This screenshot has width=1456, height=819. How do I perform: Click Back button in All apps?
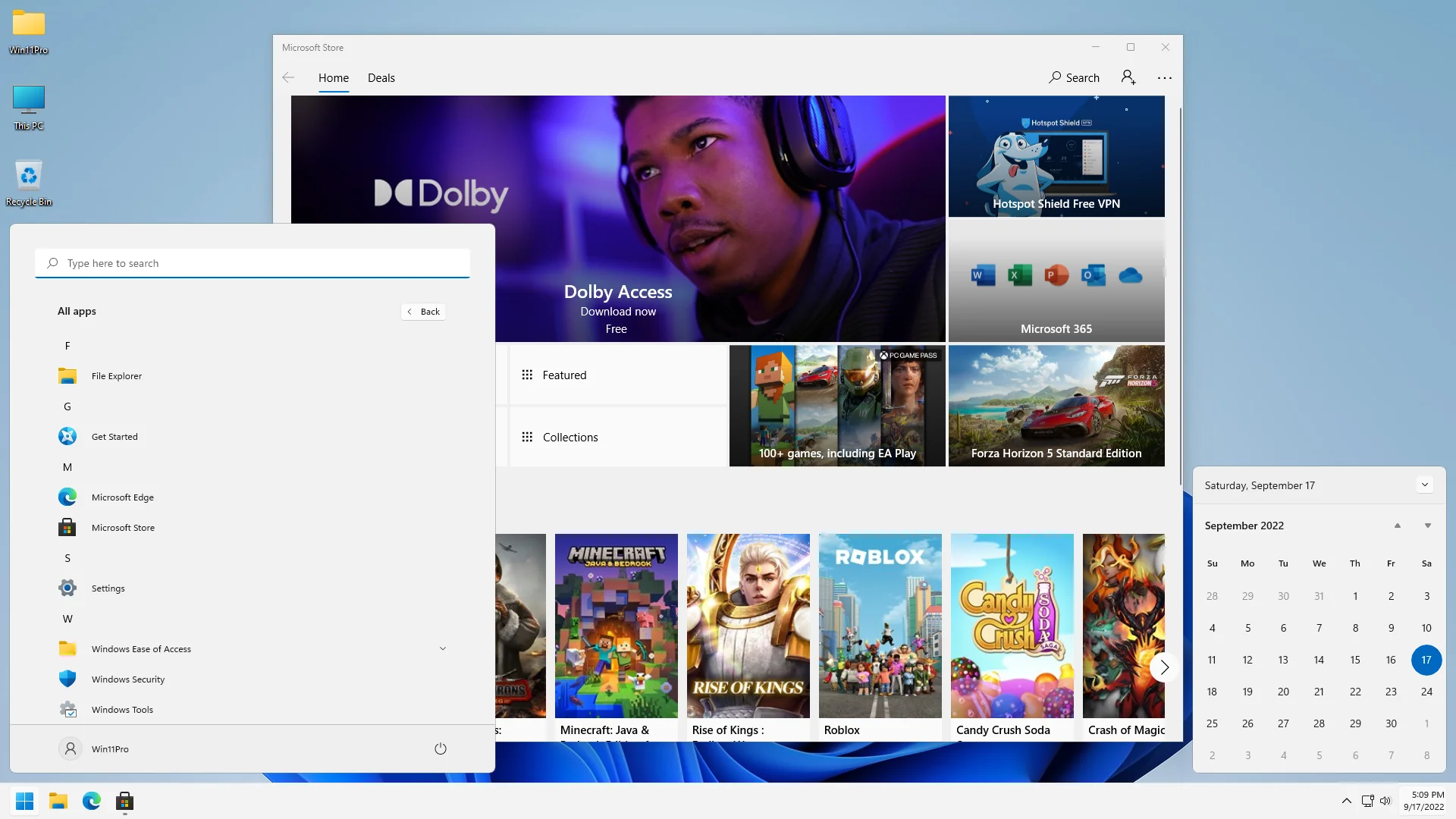[x=423, y=312]
